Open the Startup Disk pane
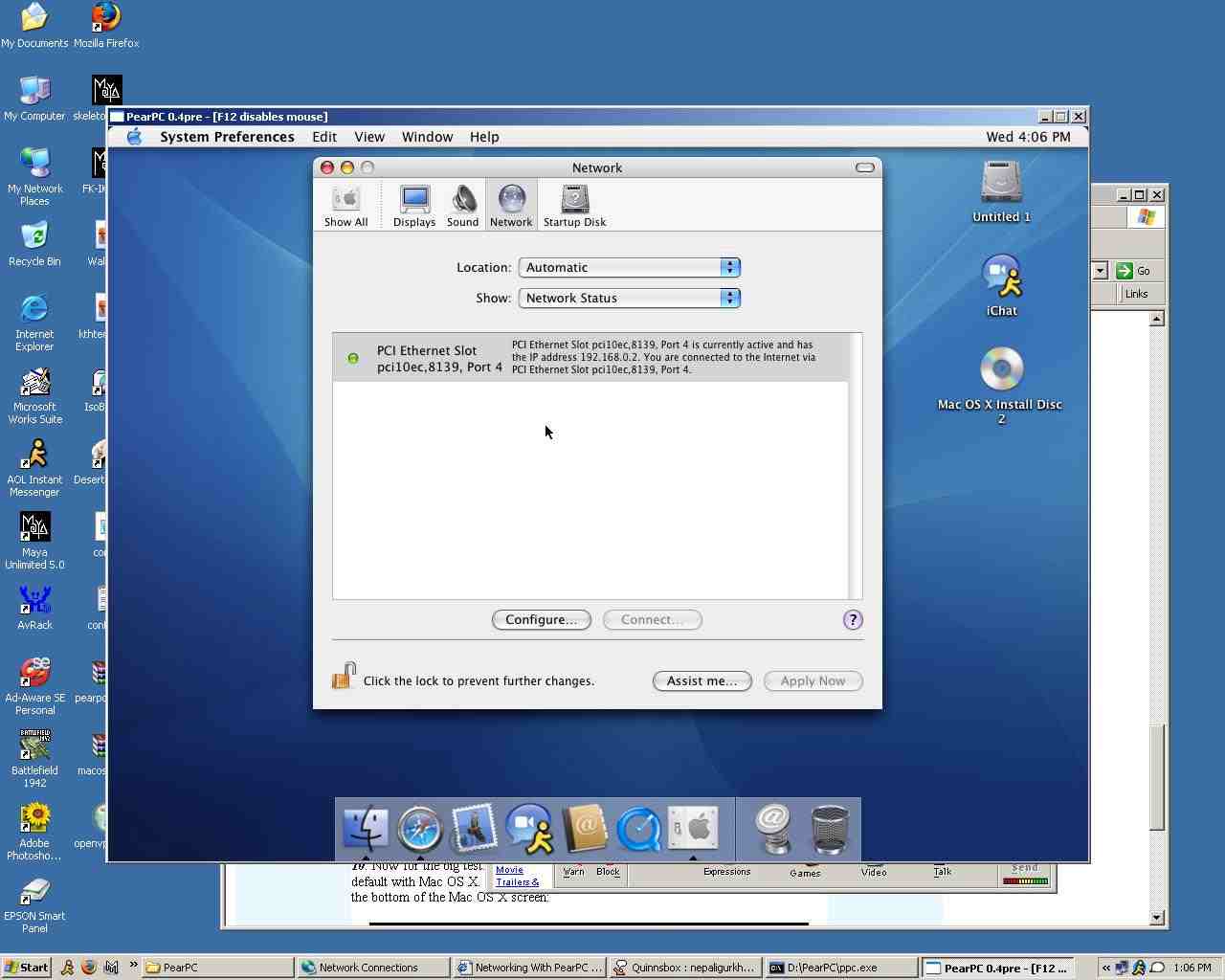The width and height of the screenshot is (1225, 980). click(574, 206)
